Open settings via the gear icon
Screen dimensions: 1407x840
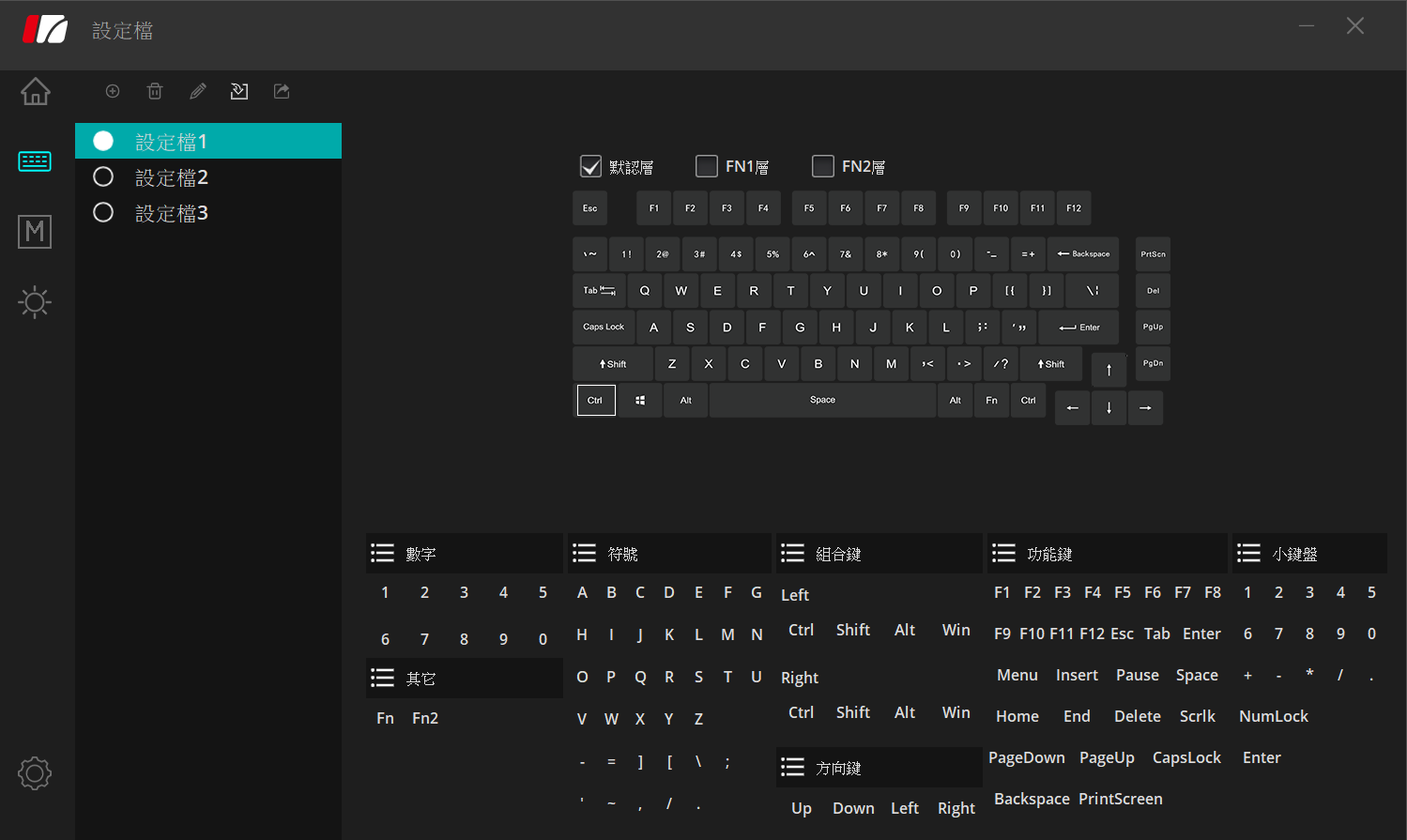click(x=35, y=773)
